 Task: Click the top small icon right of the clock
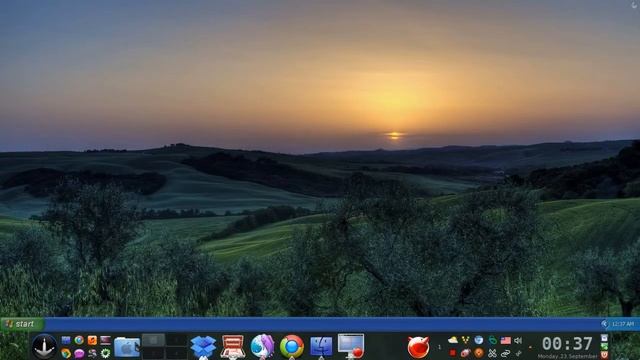pyautogui.click(x=604, y=338)
